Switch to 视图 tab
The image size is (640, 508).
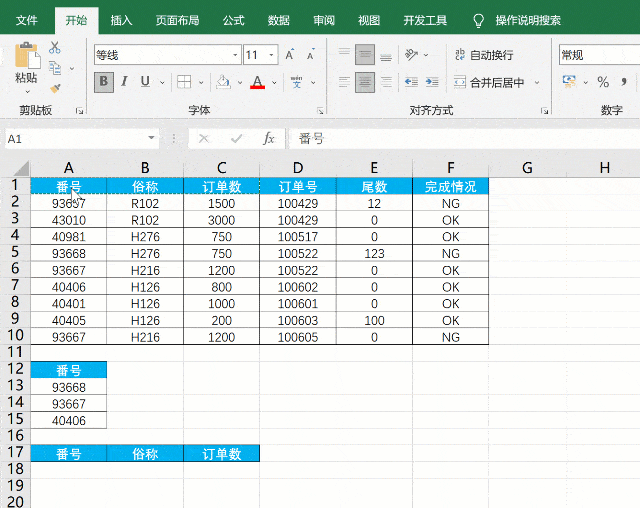(x=369, y=20)
